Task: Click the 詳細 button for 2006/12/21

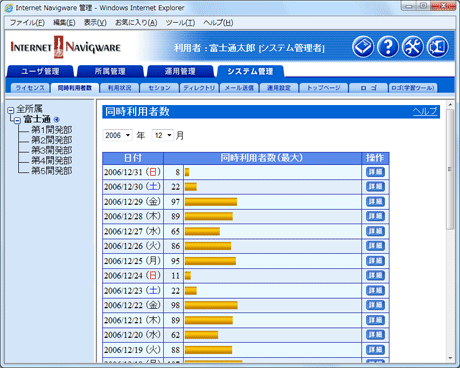Action: 375,320
